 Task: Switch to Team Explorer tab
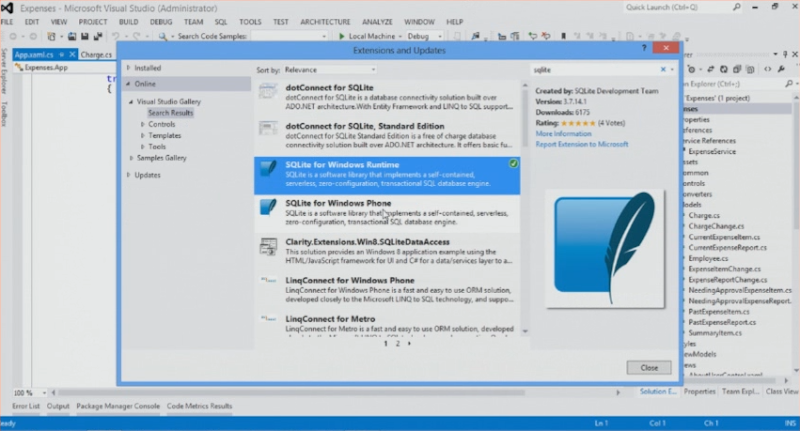tap(740, 391)
